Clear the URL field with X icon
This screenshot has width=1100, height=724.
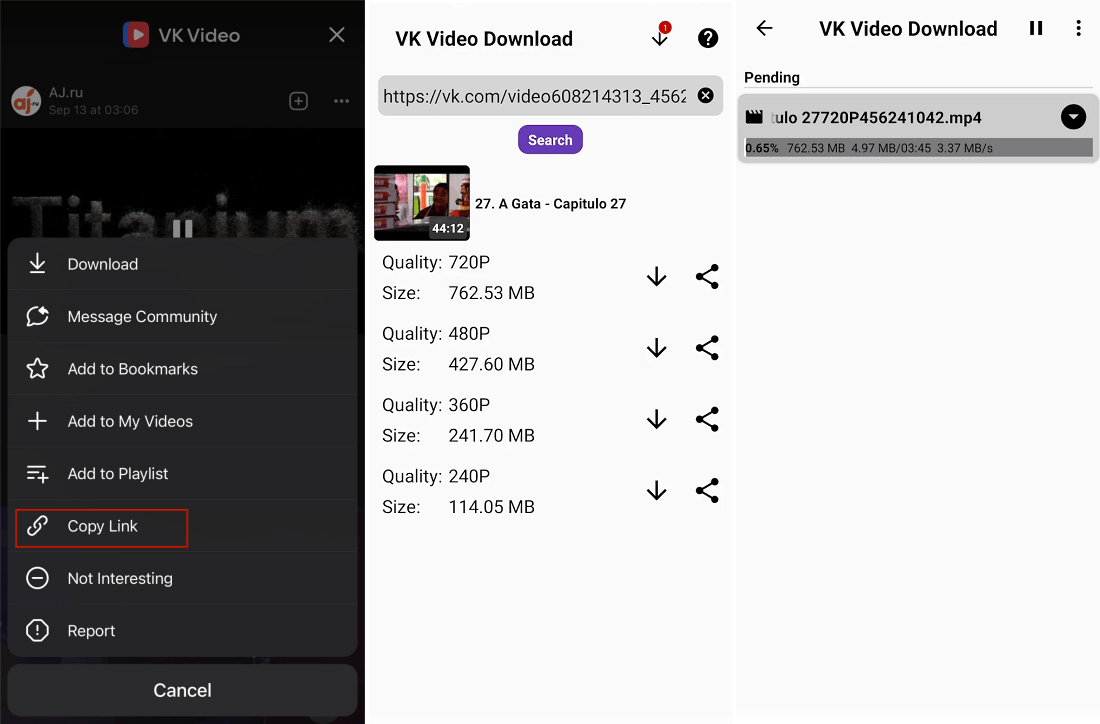[705, 96]
